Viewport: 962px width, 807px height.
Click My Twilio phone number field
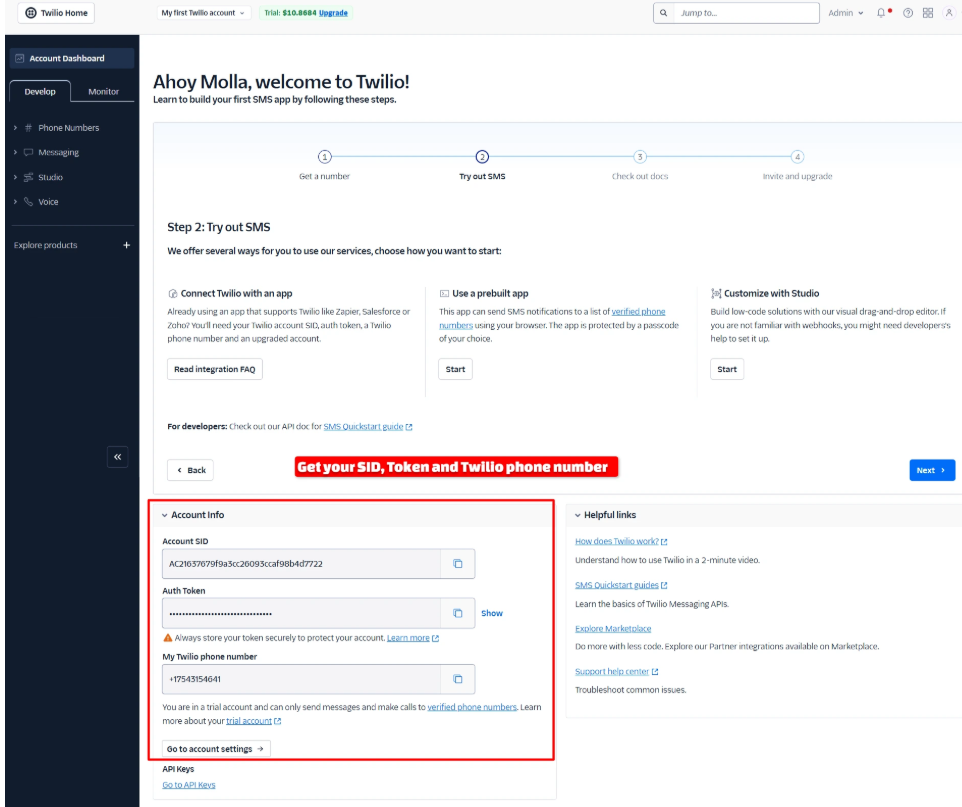click(x=301, y=679)
